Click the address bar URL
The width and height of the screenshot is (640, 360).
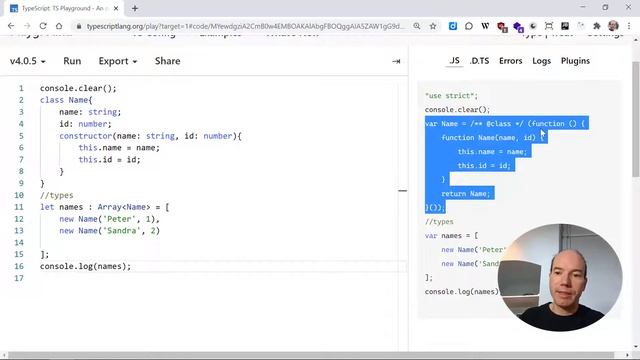(245, 26)
